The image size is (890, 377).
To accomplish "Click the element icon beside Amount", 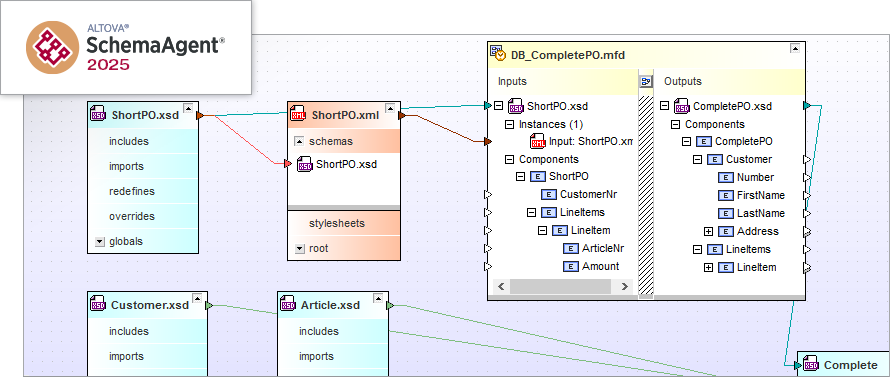I will pos(570,266).
